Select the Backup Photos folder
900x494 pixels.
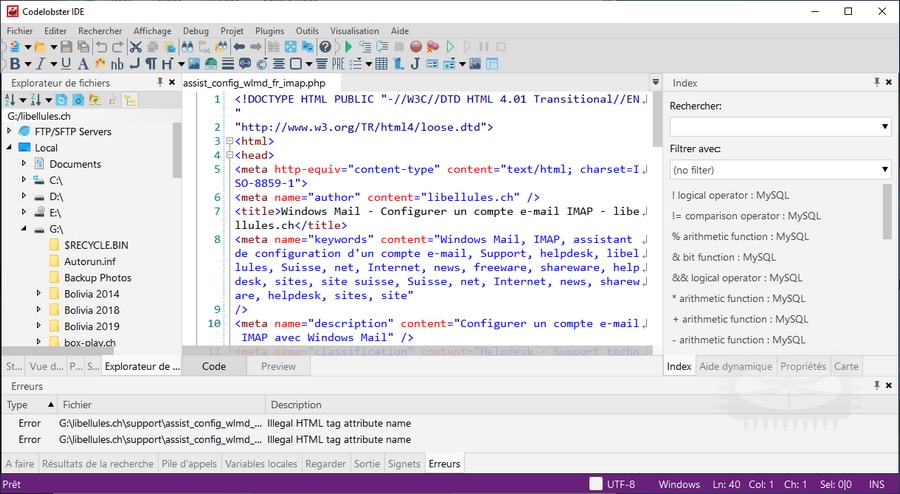pyautogui.click(x=98, y=278)
